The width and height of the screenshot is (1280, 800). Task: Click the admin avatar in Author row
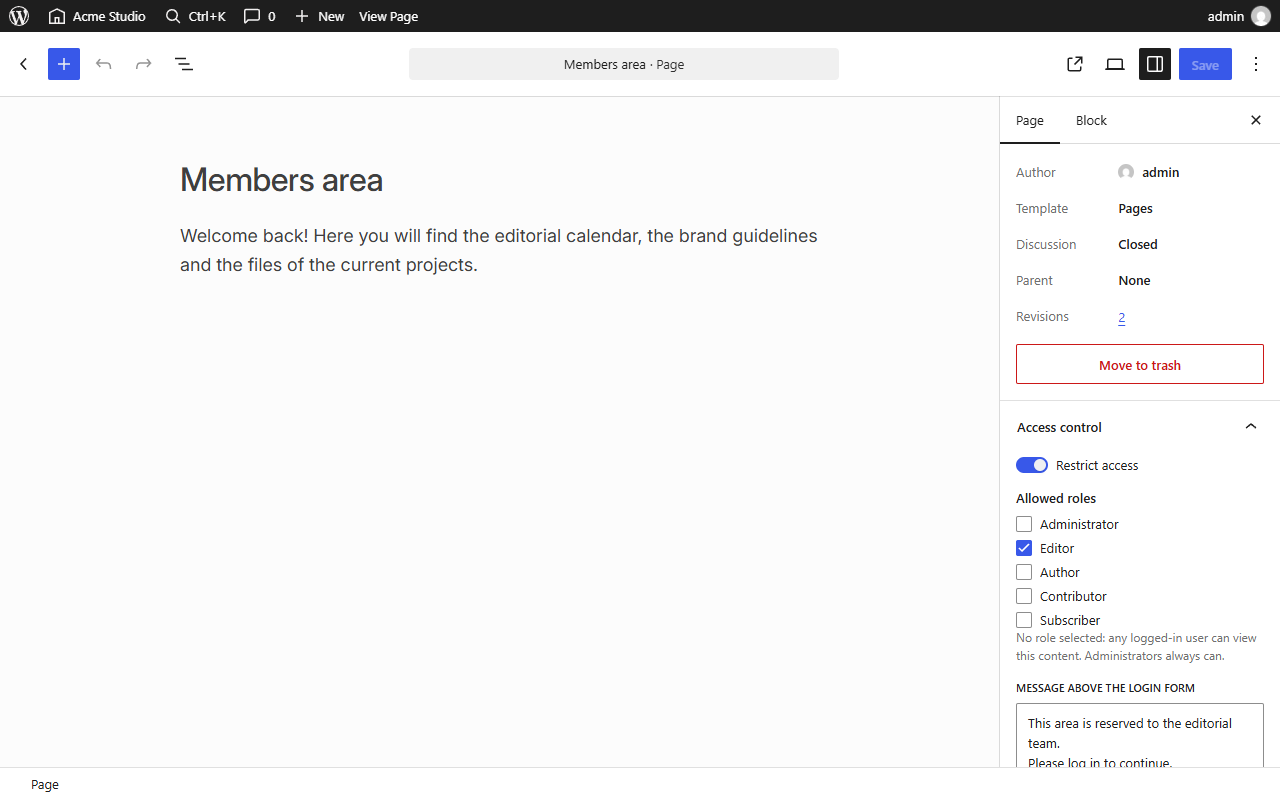1126,172
